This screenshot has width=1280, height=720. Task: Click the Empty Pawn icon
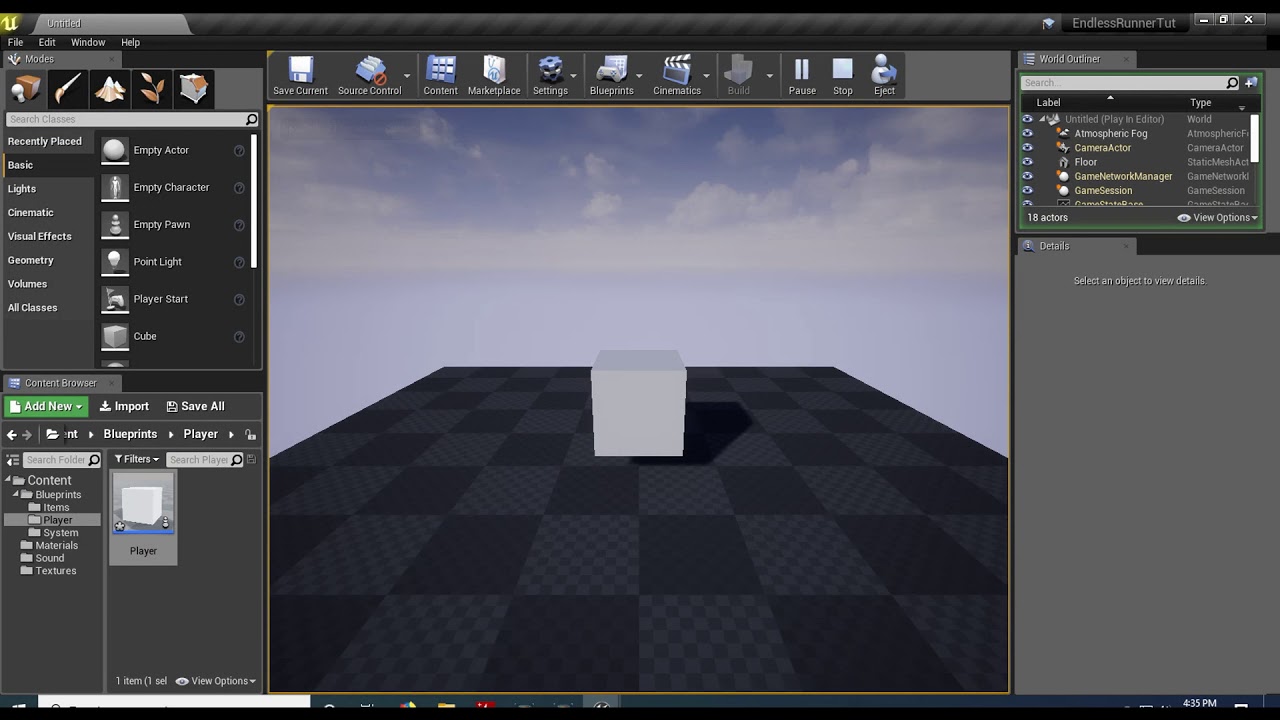(x=115, y=224)
